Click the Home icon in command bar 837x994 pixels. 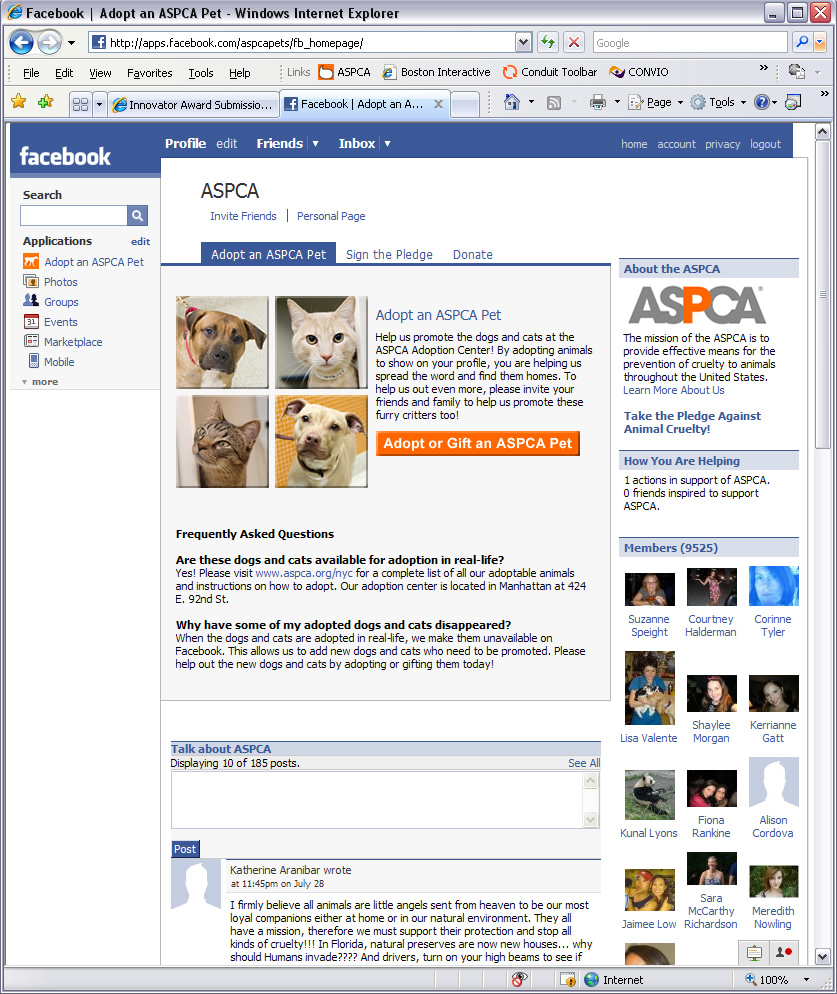512,102
